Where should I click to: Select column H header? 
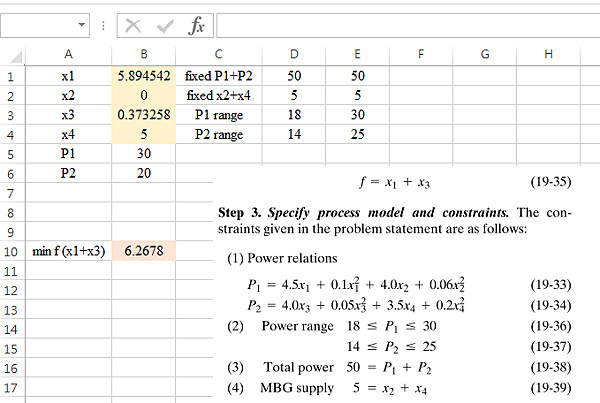pyautogui.click(x=548, y=54)
